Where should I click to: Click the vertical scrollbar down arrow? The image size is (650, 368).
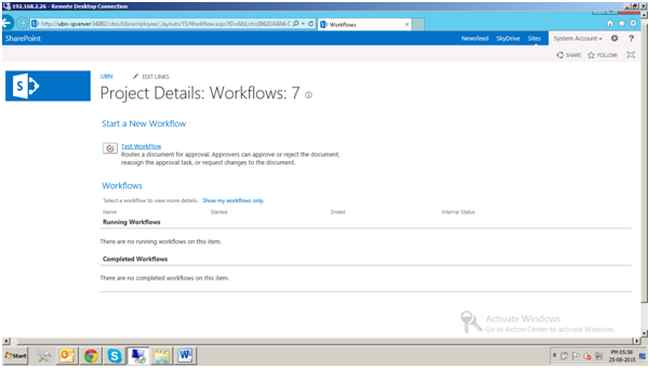[644, 333]
